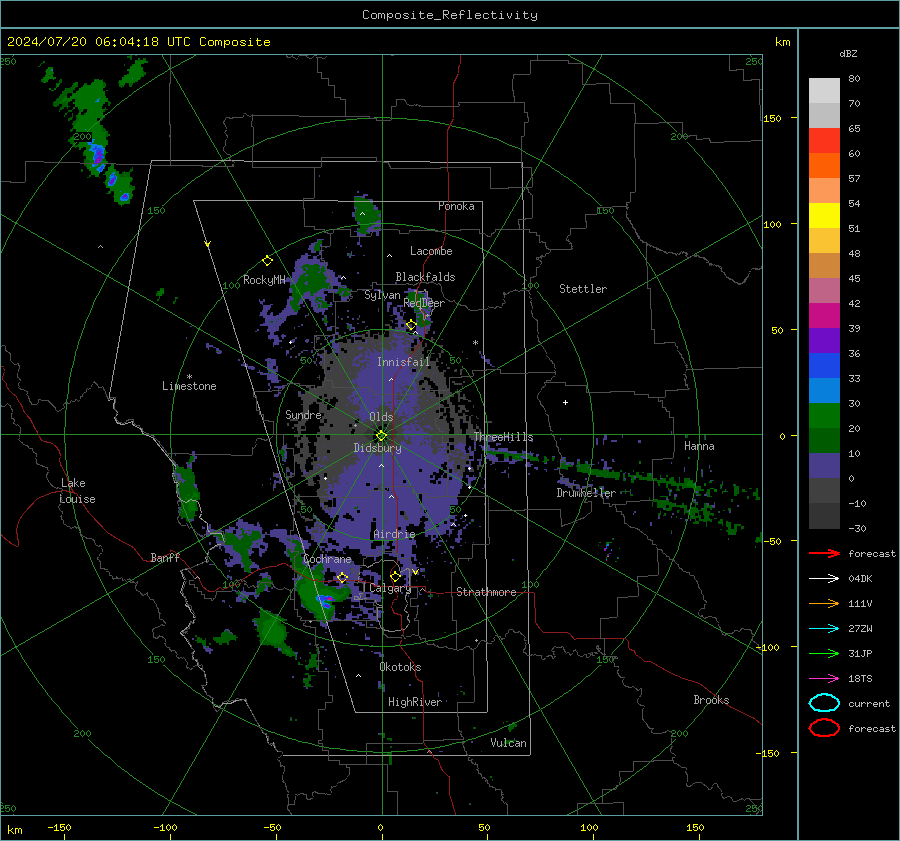Click the Innisfail city label

click(404, 362)
